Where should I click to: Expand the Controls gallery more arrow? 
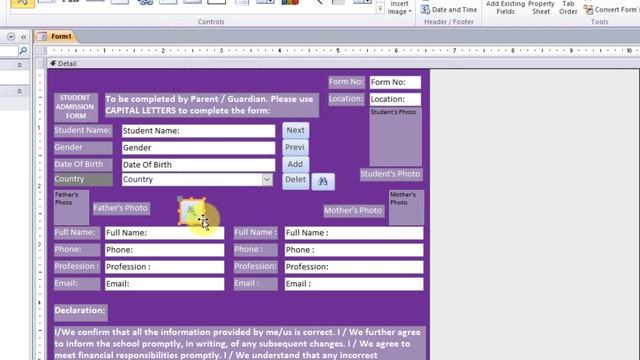[x=380, y=9]
